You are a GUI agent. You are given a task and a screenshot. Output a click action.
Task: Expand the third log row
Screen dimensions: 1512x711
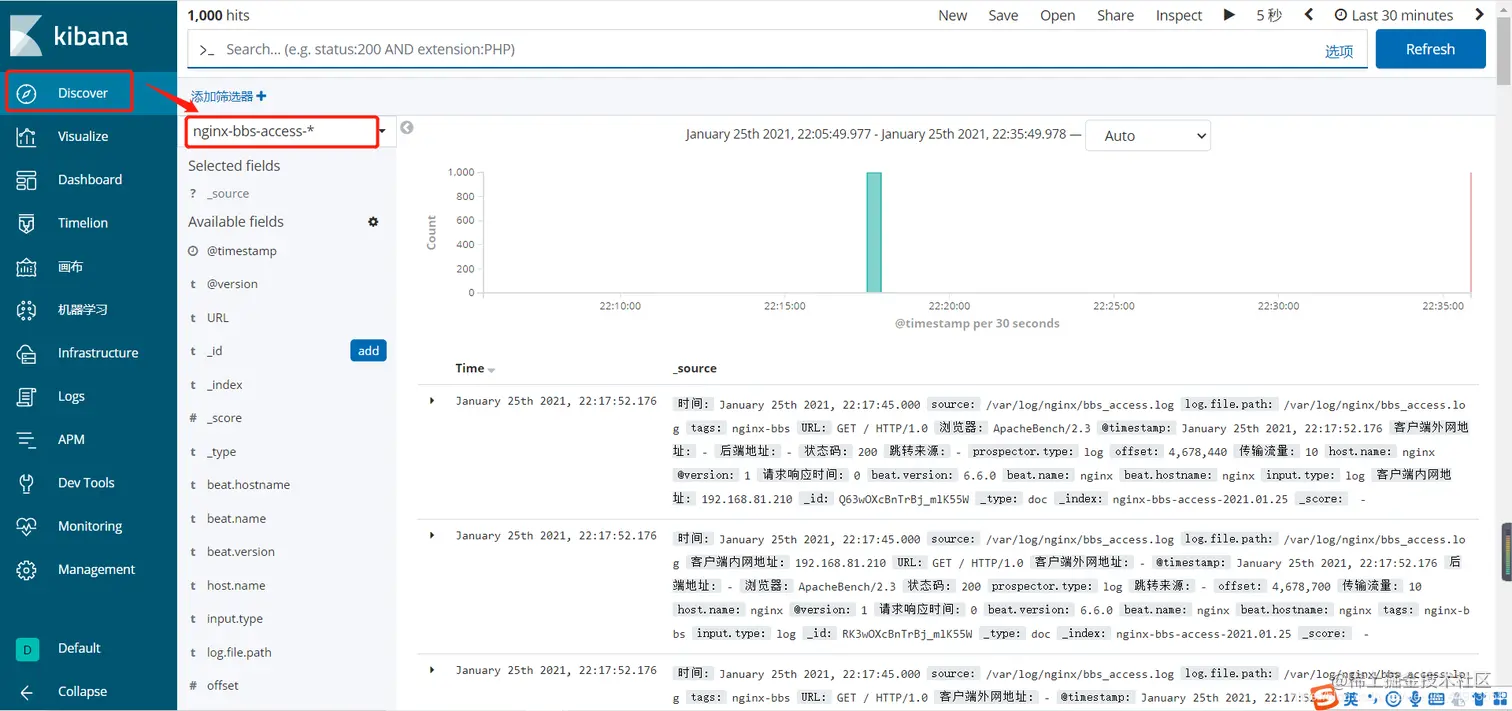tap(432, 670)
